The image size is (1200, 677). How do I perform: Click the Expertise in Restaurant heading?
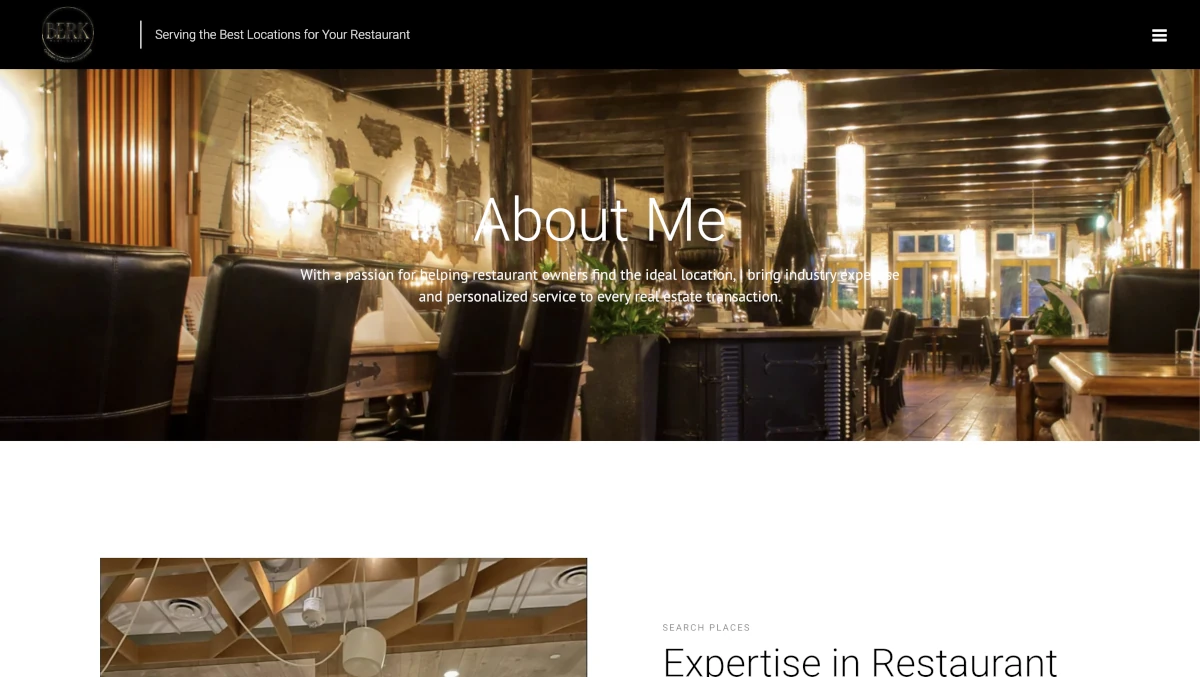tap(860, 660)
